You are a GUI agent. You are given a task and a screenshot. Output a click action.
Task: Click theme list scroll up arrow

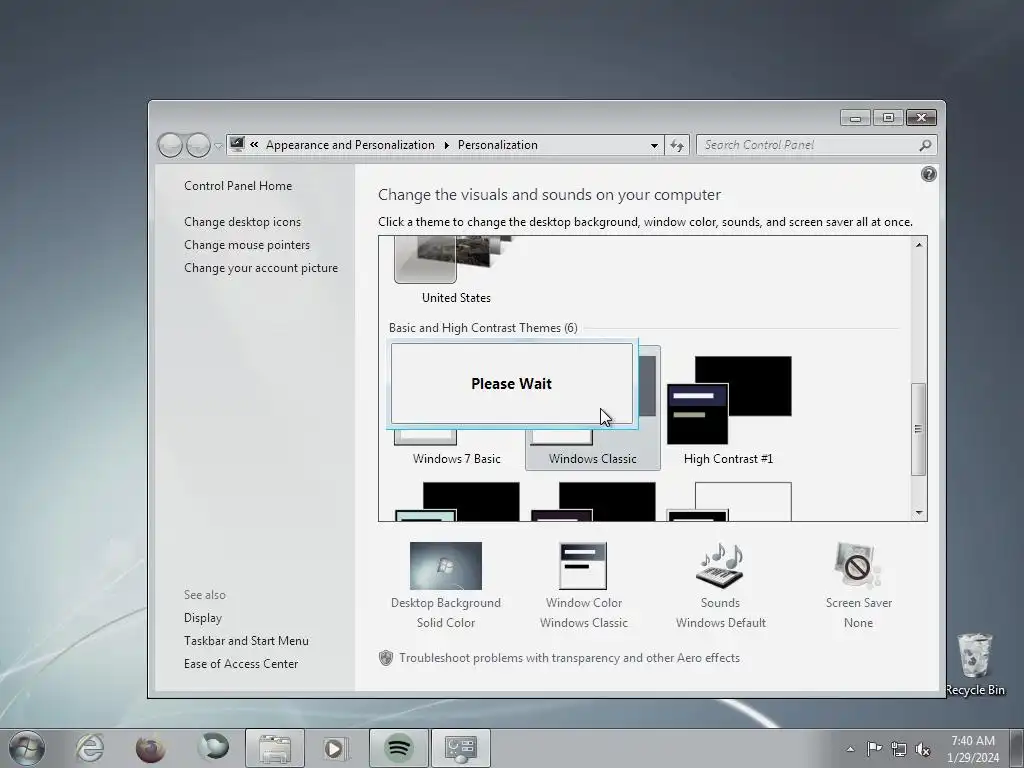[x=919, y=245]
